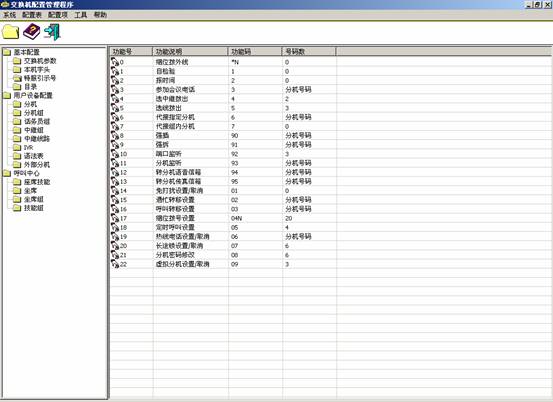Image resolution: width=553 pixels, height=402 pixels.
Task: Click the IVR folder icon in tree
Action: point(17,147)
